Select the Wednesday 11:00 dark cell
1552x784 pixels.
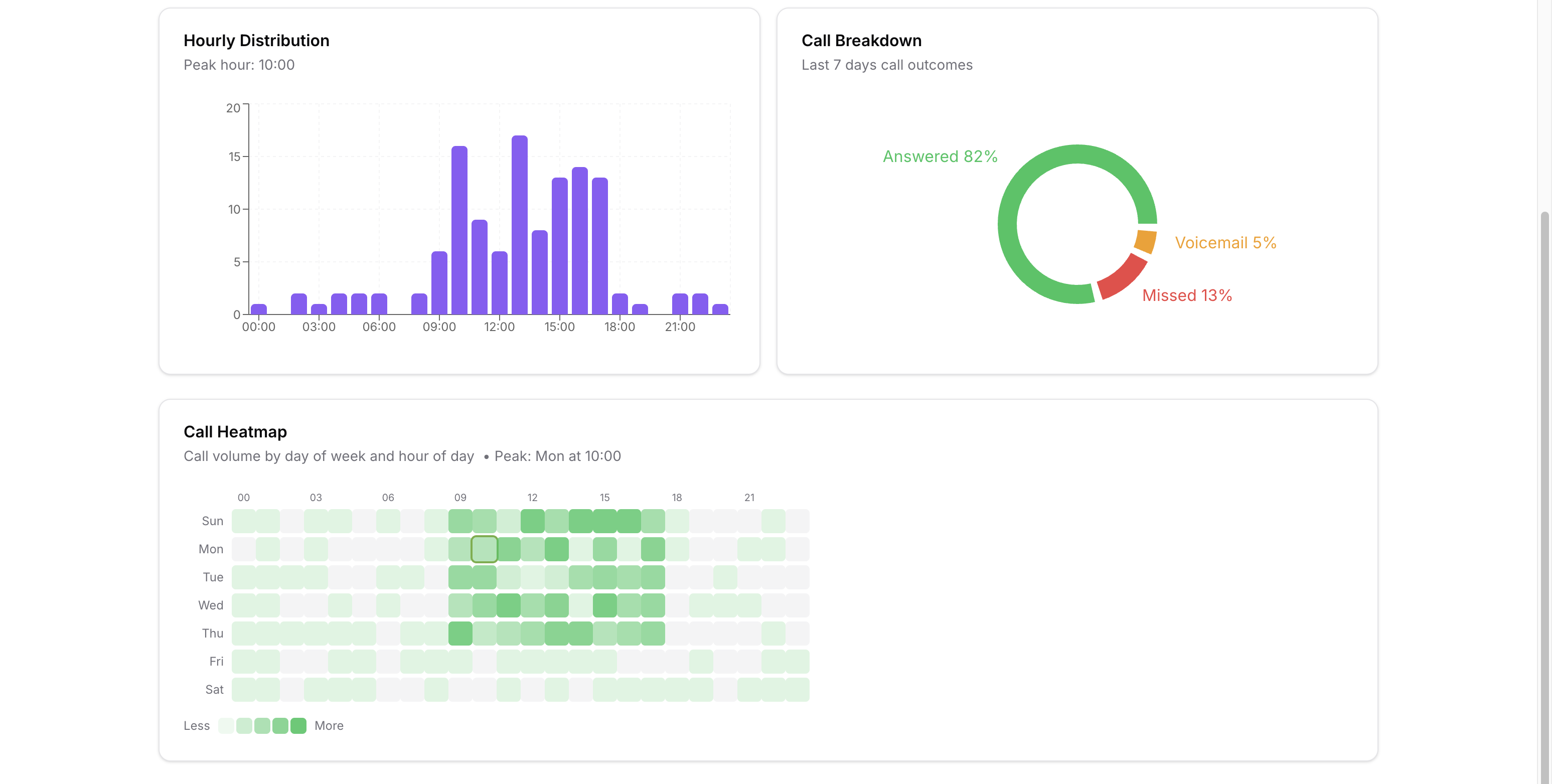pos(509,604)
